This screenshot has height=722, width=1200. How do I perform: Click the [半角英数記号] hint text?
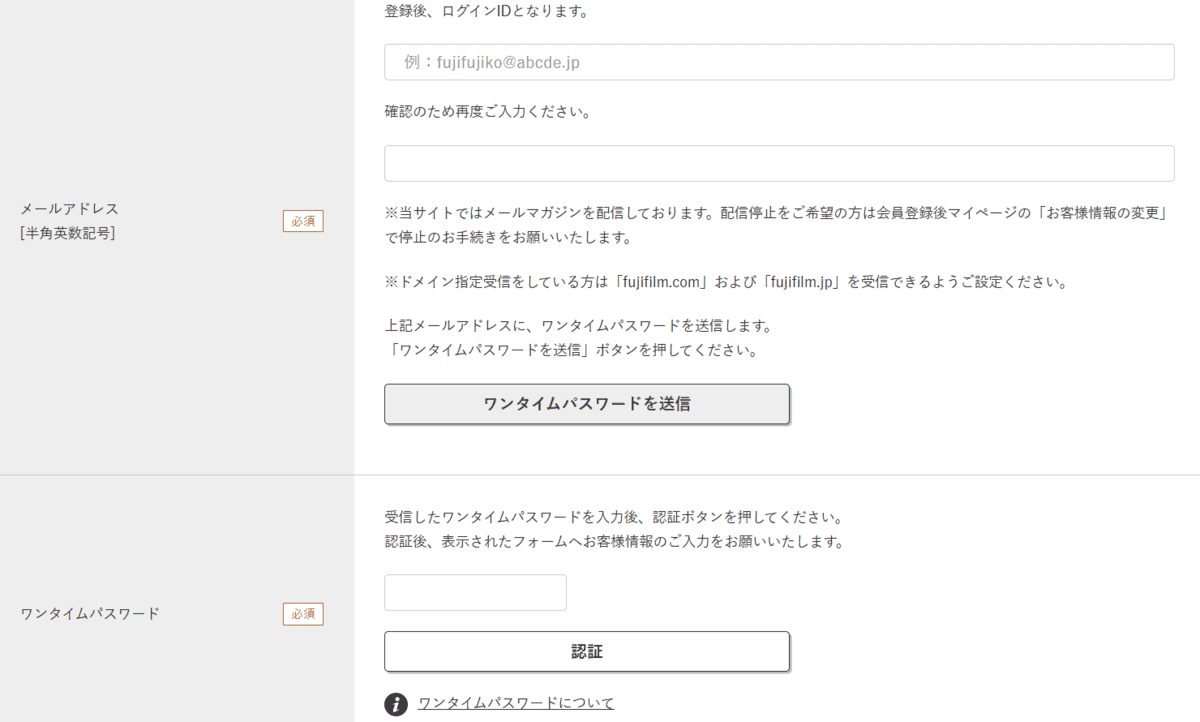coord(68,234)
